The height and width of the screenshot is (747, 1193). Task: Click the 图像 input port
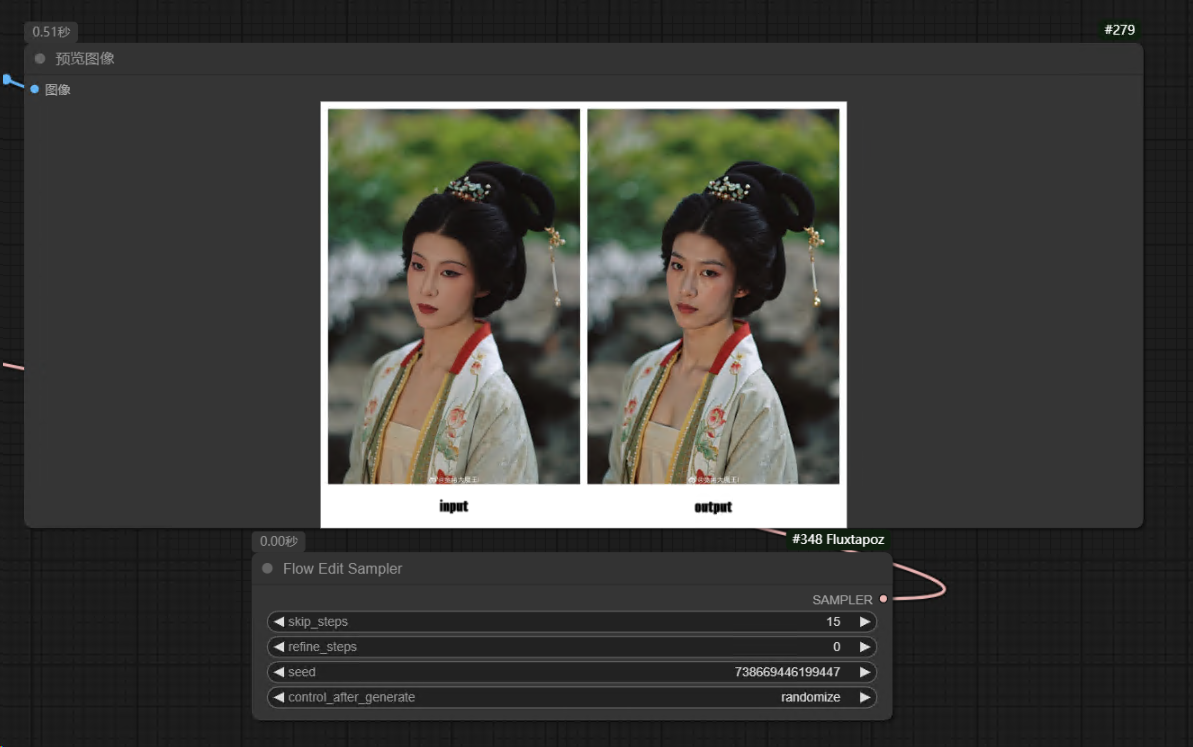(x=35, y=89)
